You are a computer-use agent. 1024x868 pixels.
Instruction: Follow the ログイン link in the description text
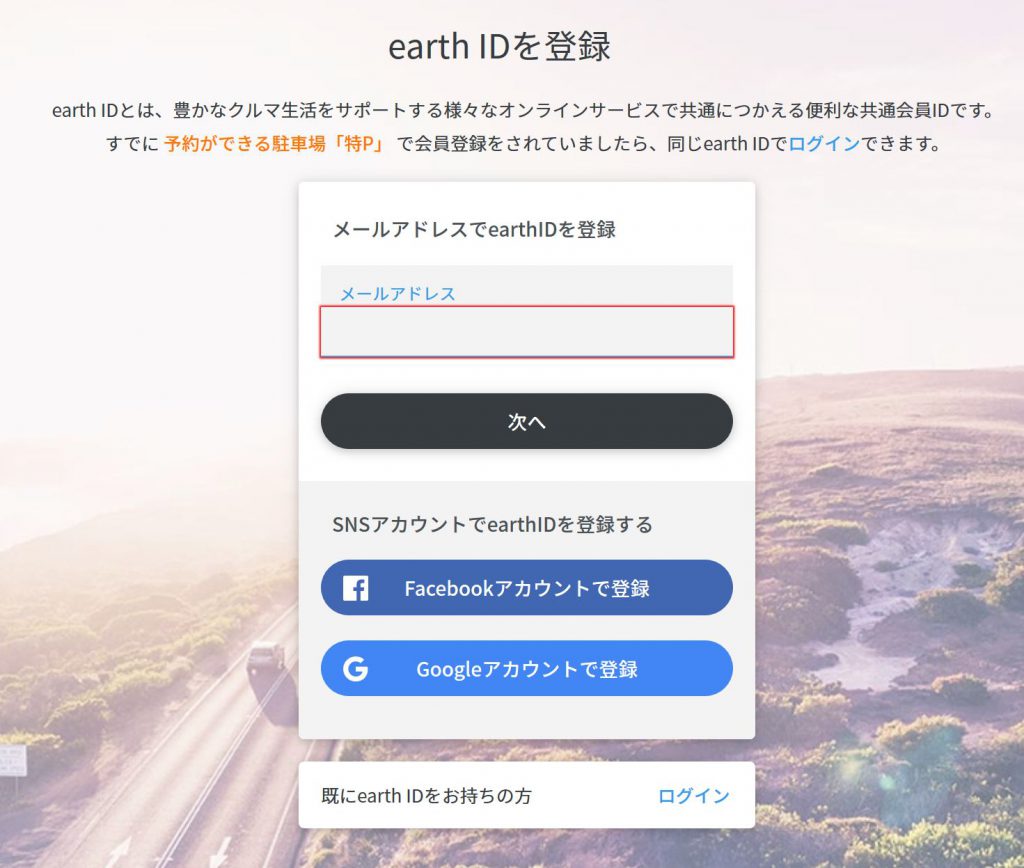tap(824, 144)
